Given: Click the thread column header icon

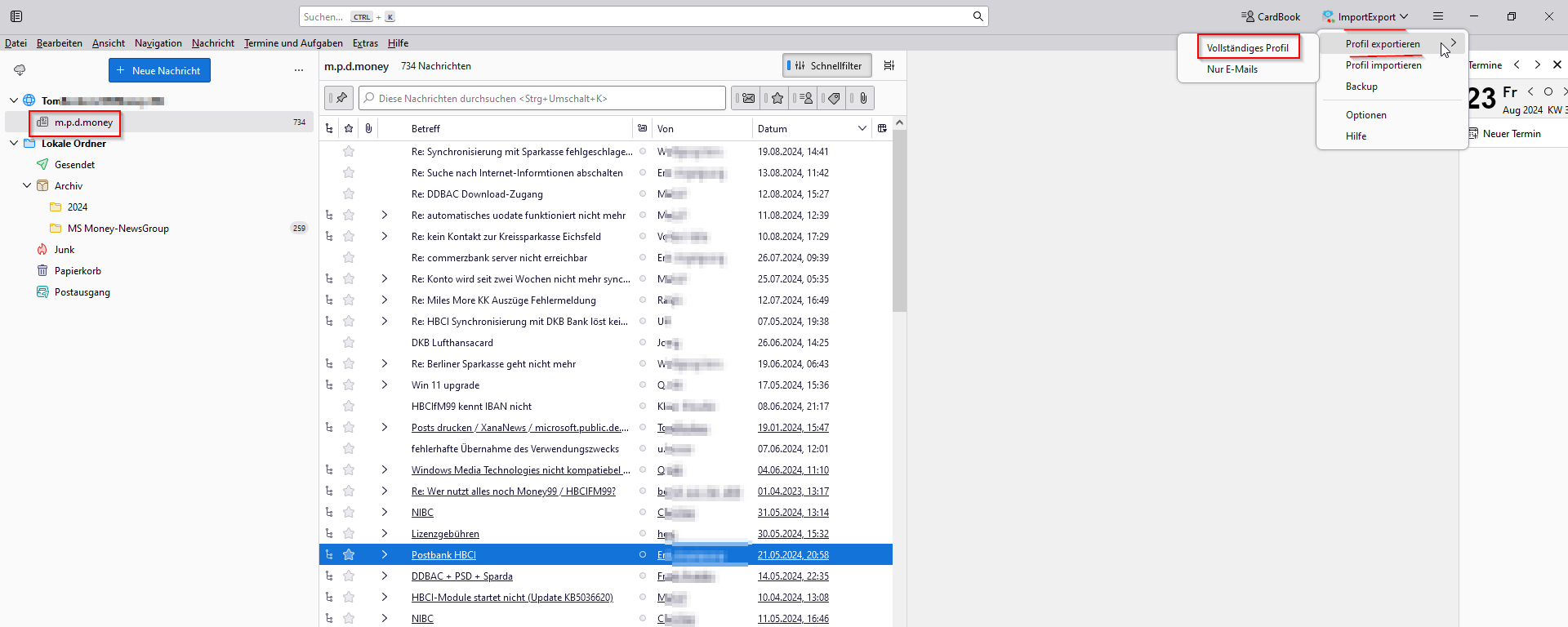Looking at the screenshot, I should coord(329,128).
